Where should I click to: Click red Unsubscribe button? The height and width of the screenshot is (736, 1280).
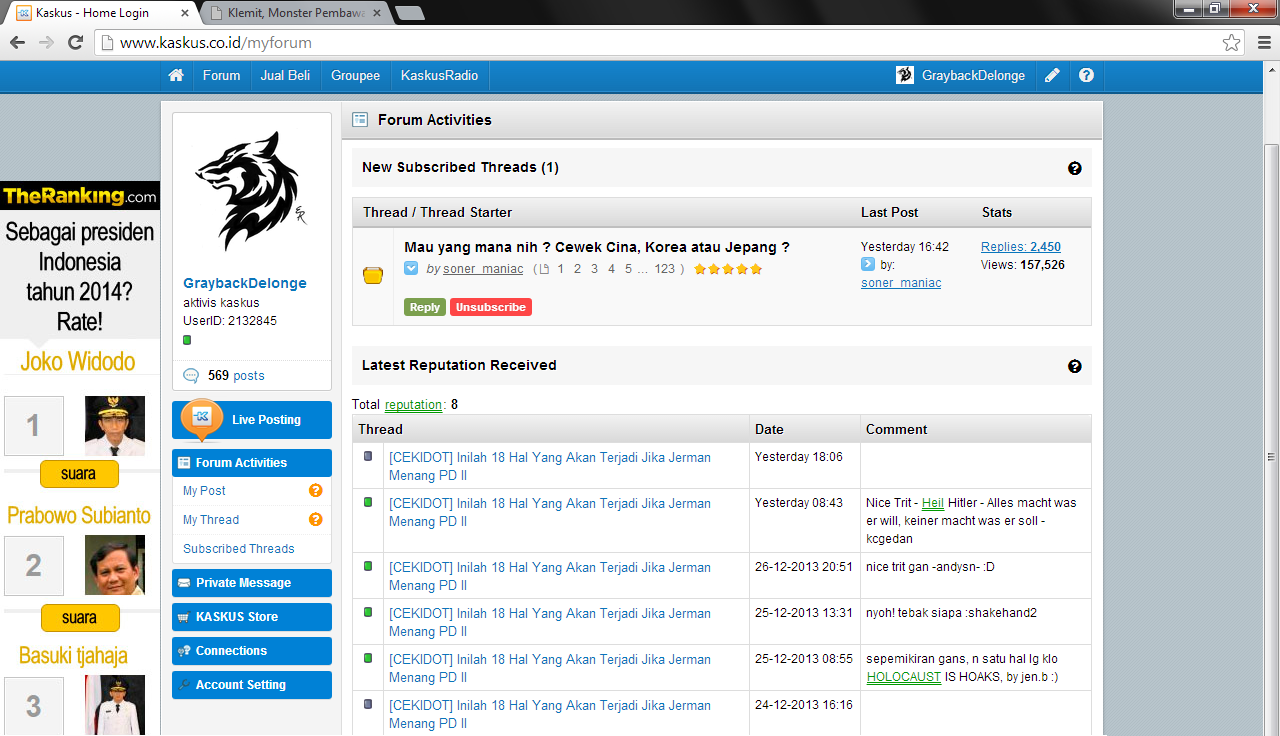pyautogui.click(x=491, y=307)
